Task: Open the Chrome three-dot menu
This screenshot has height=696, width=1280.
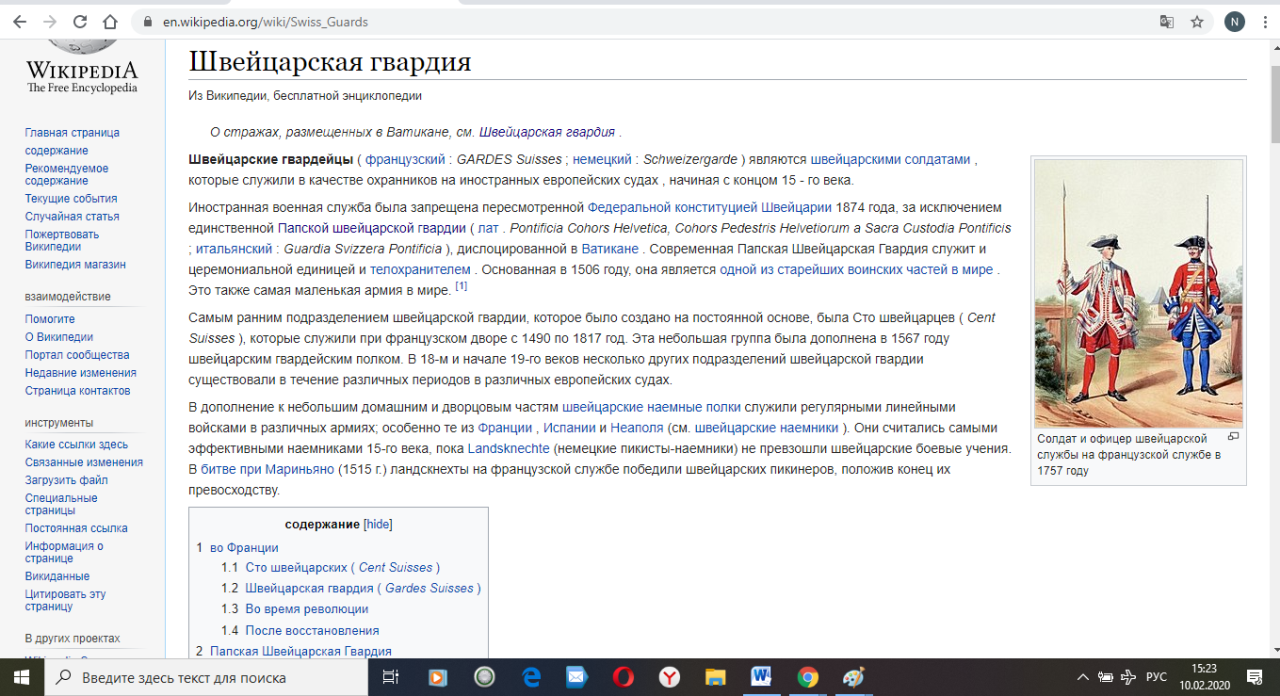Action: click(1265, 22)
